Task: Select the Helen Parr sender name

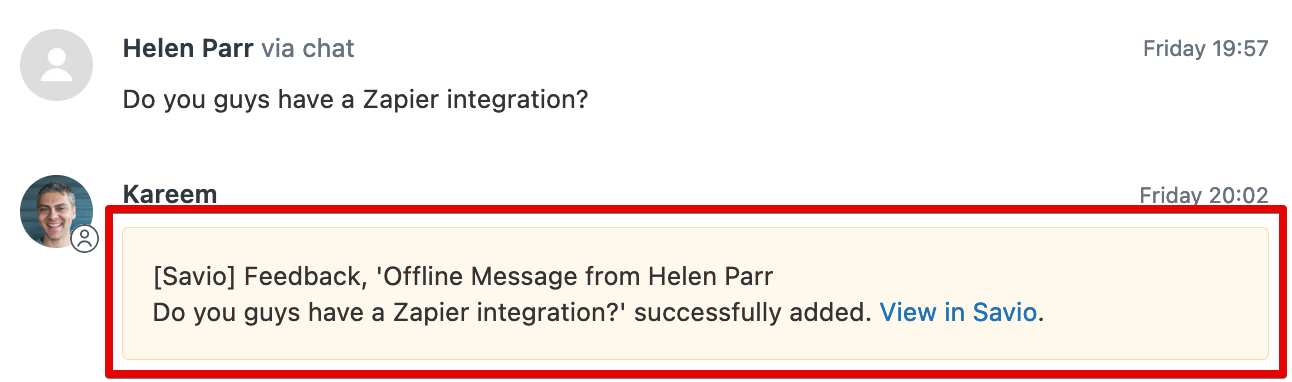Action: coord(188,47)
